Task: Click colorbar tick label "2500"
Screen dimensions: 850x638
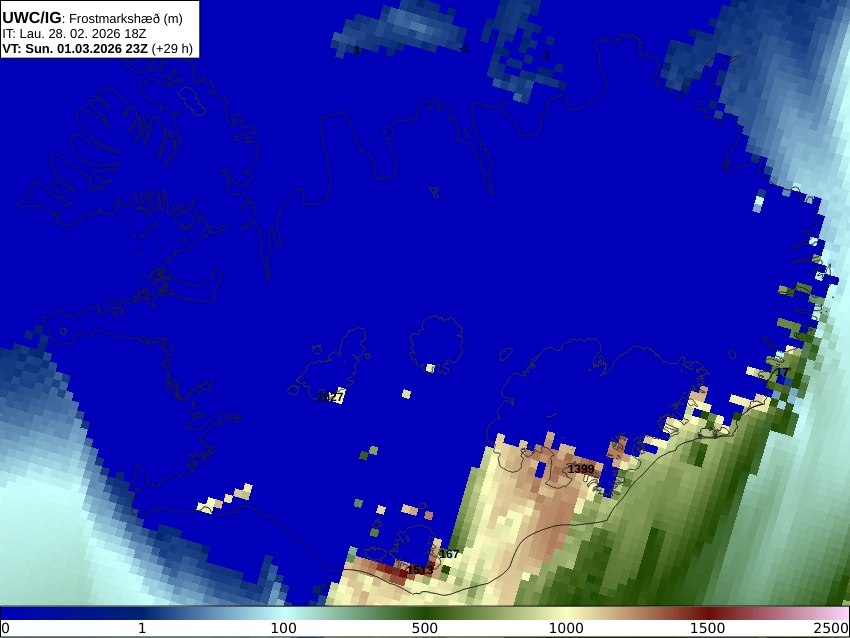Action: click(832, 629)
